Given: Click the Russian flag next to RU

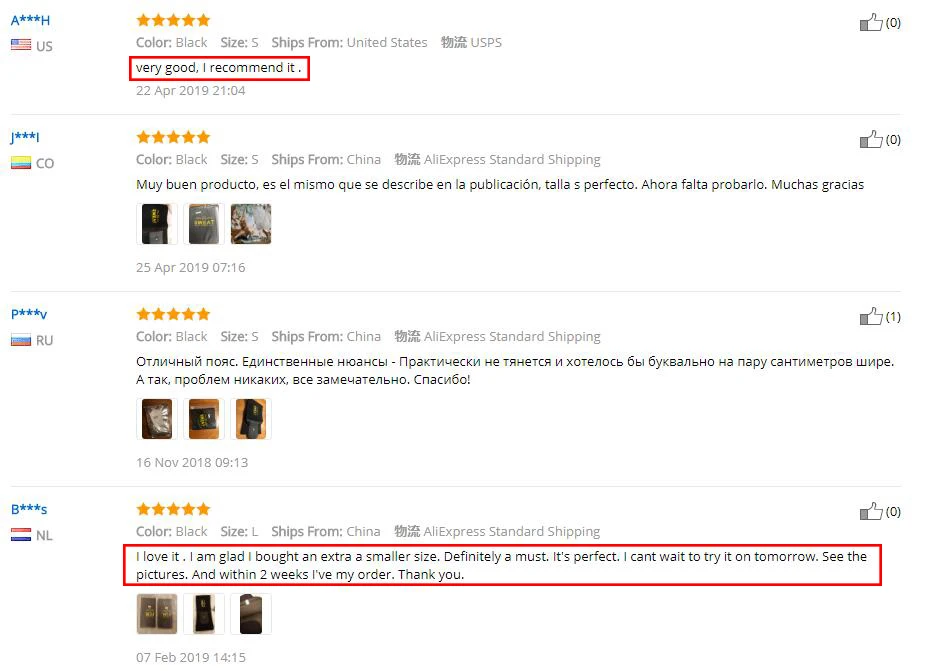Looking at the screenshot, I should tap(21, 340).
